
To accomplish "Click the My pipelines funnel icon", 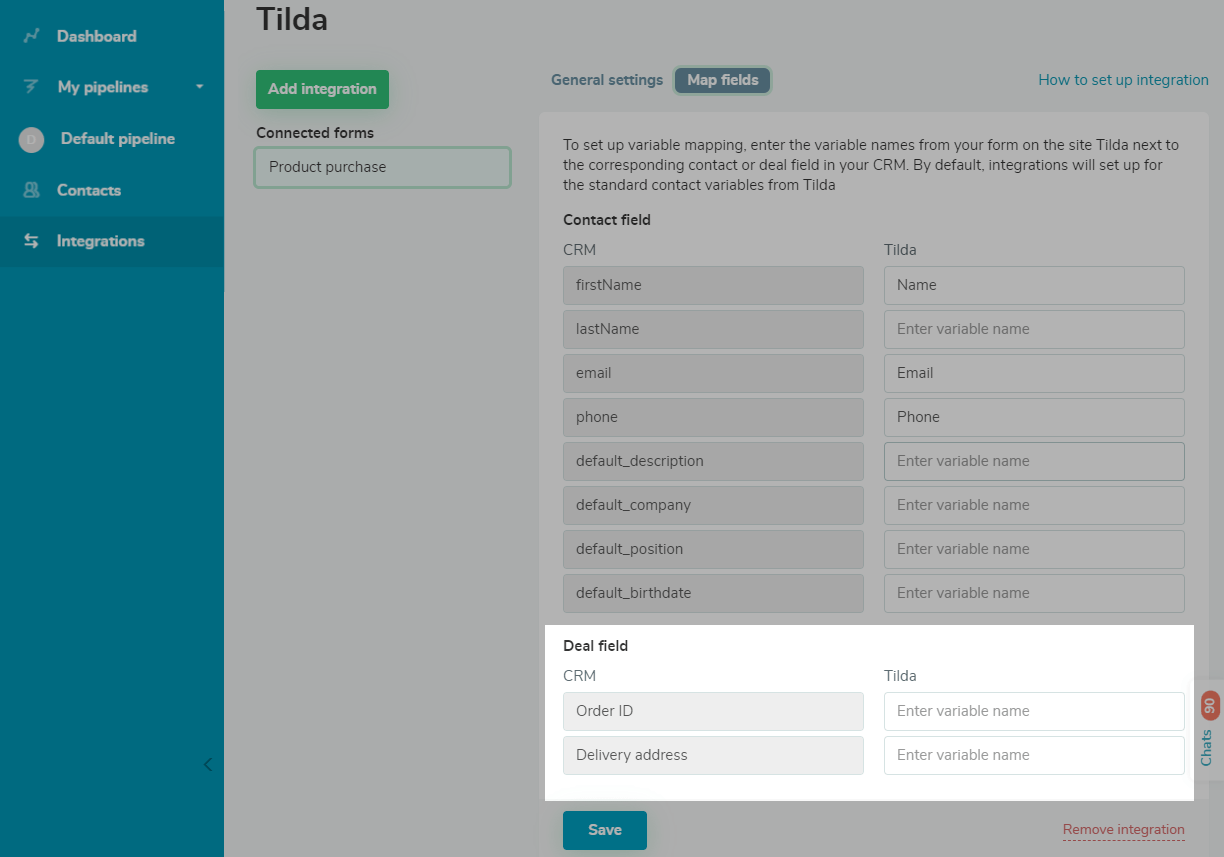I will click(31, 87).
